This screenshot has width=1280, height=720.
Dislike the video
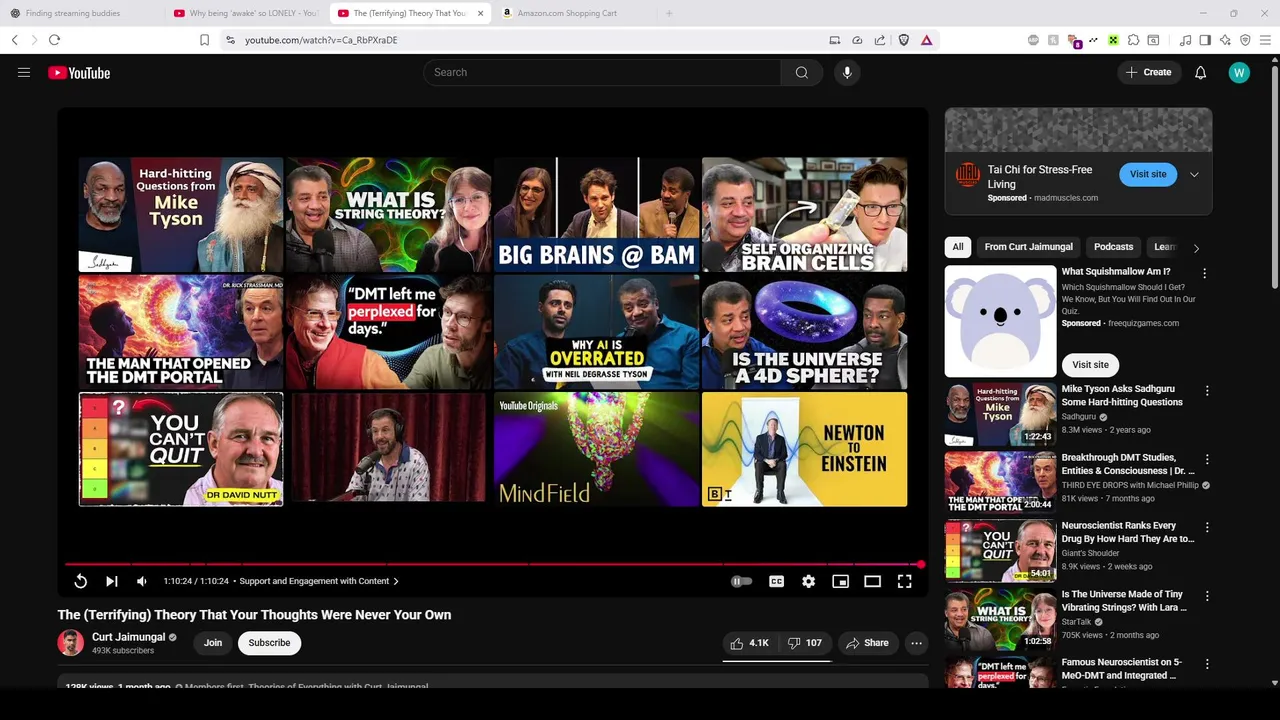tap(804, 643)
